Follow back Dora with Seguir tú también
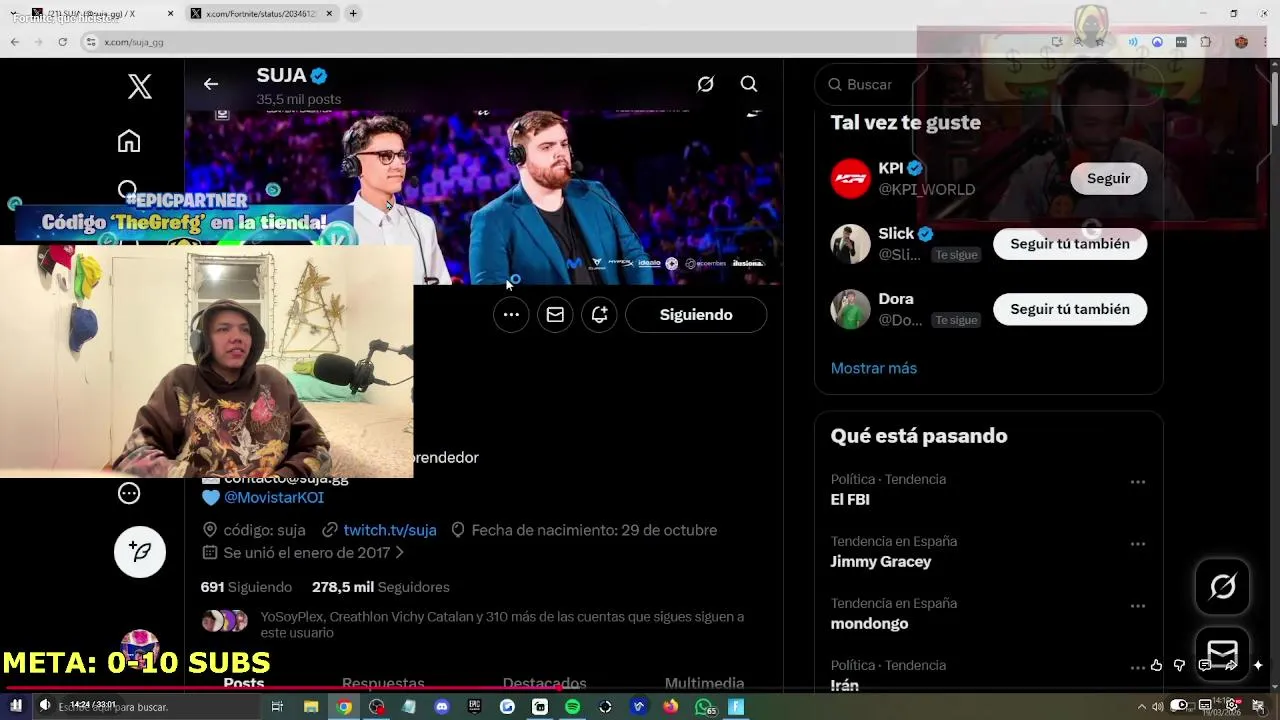Image resolution: width=1280 pixels, height=720 pixels. tap(1070, 309)
